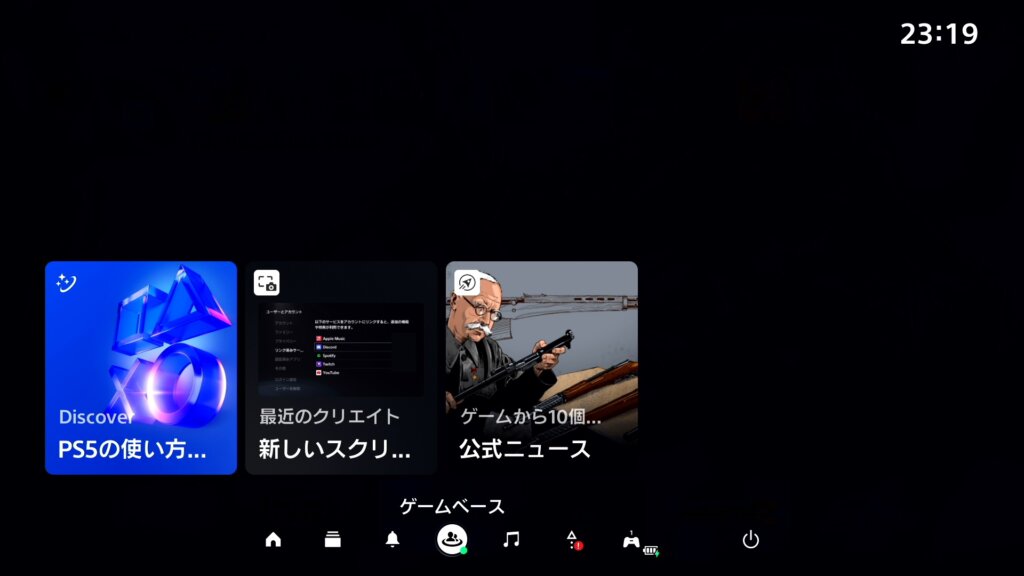Click the capture icon on 新しいスクリ card
This screenshot has height=576, width=1024.
pyautogui.click(x=266, y=283)
